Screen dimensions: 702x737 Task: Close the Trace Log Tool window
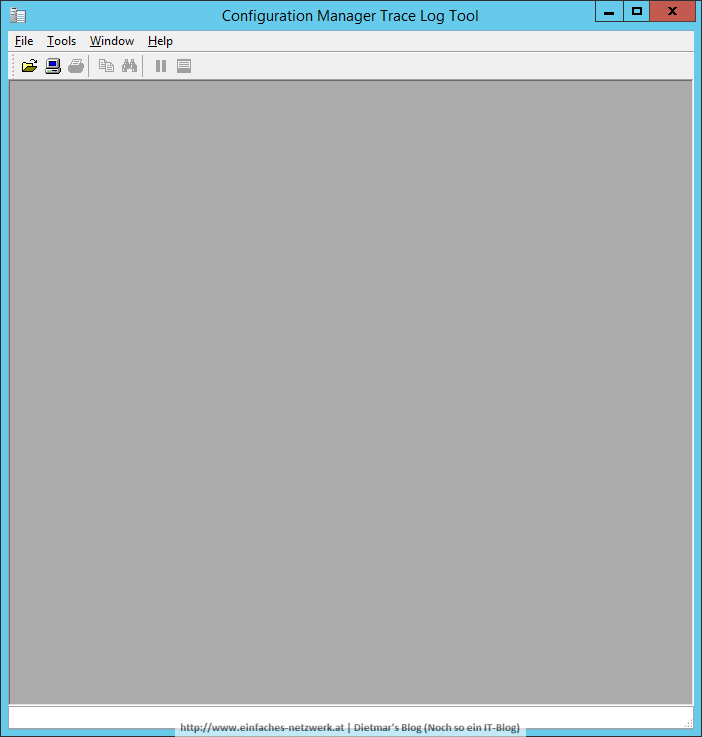(x=672, y=11)
